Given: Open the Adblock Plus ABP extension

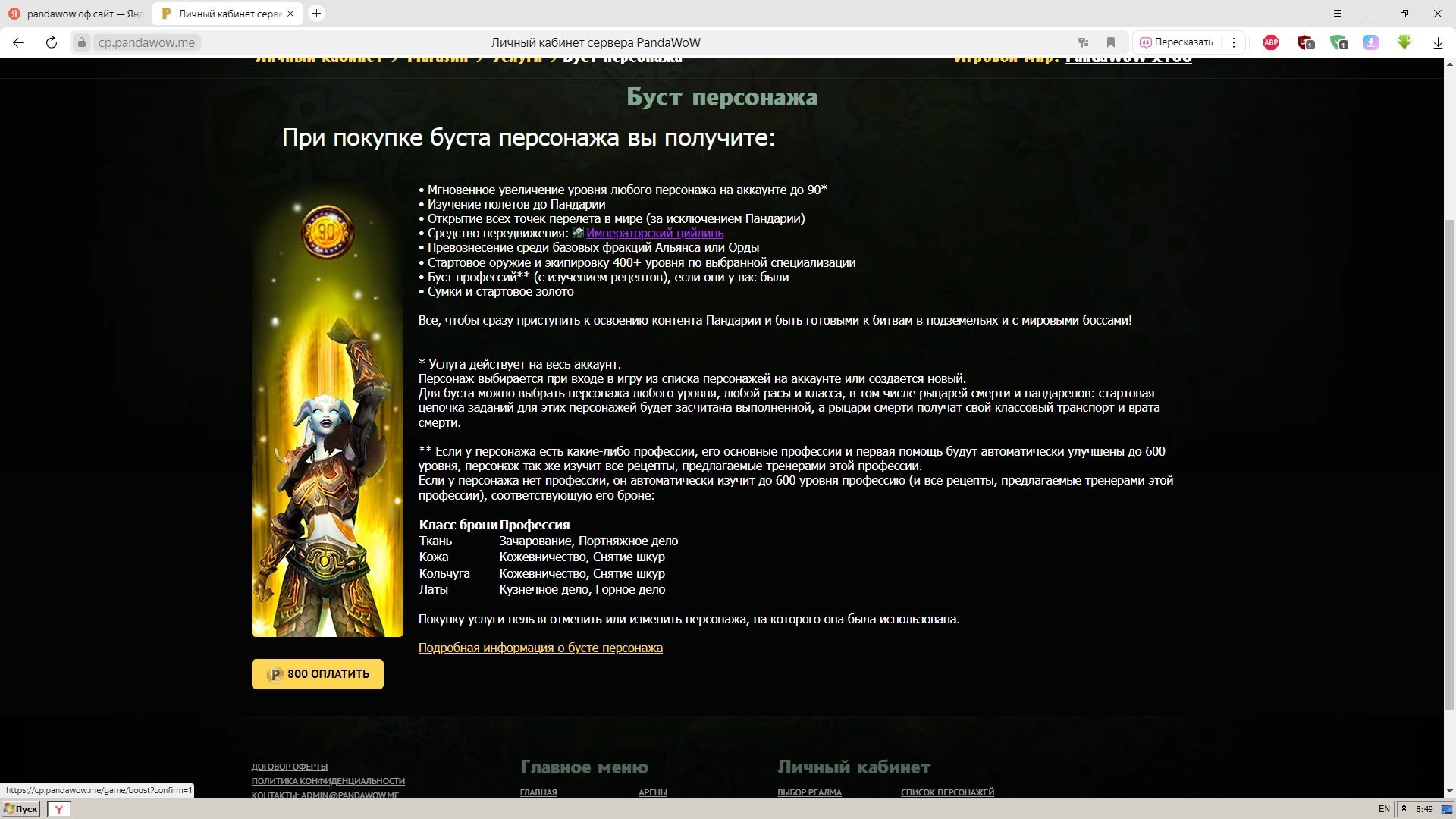Looking at the screenshot, I should coord(1271,42).
